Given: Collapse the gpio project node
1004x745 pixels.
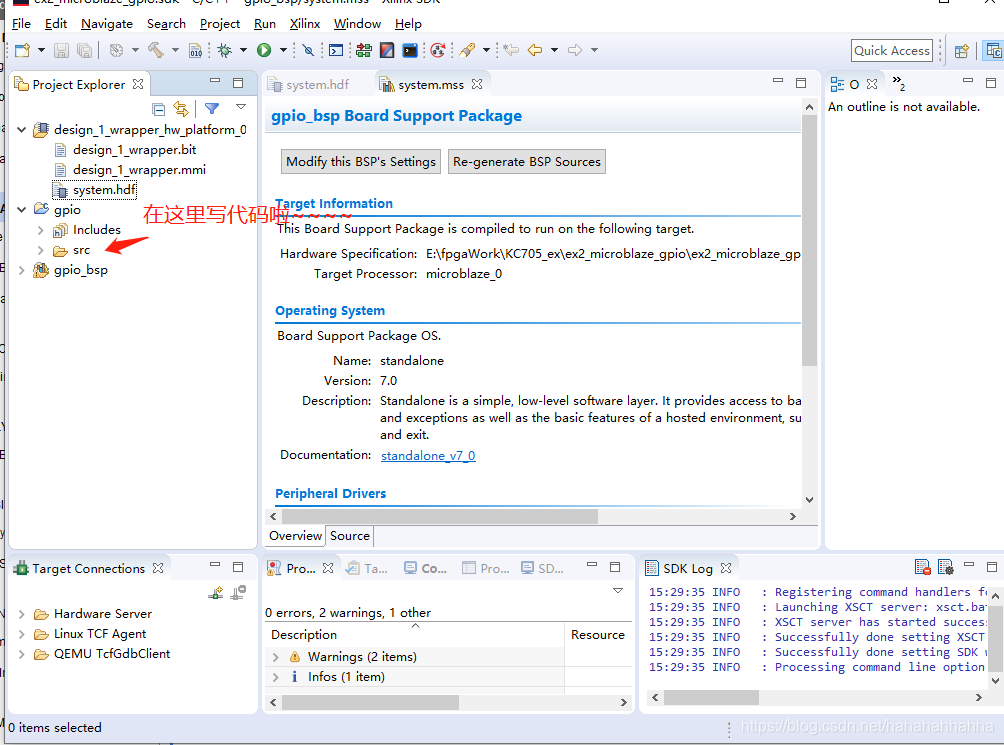Looking at the screenshot, I should [22, 210].
